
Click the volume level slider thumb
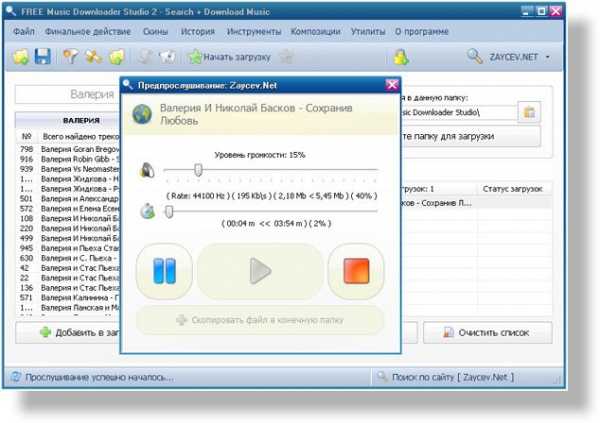[x=198, y=169]
